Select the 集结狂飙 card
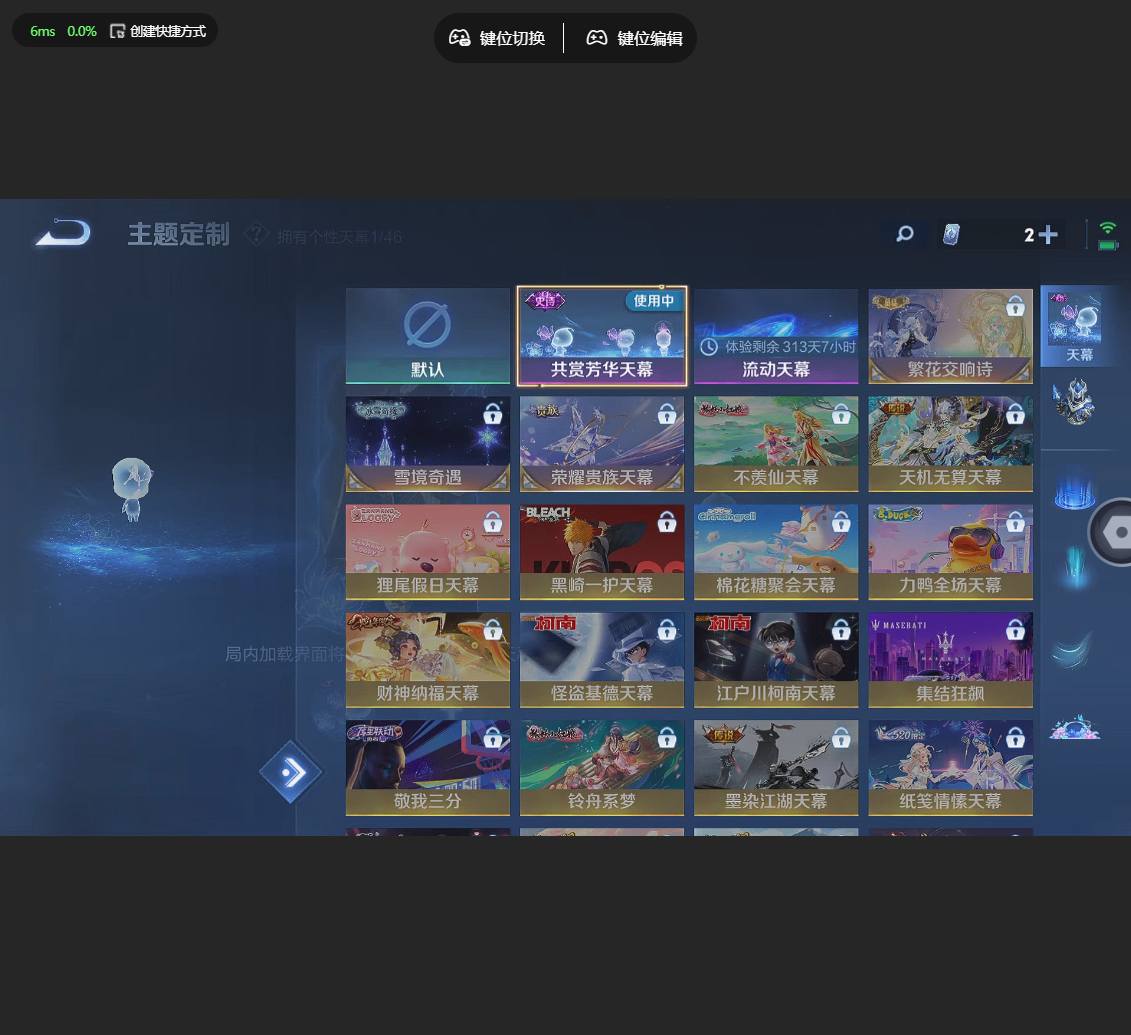Viewport: 1131px width, 1035px height. [951, 660]
